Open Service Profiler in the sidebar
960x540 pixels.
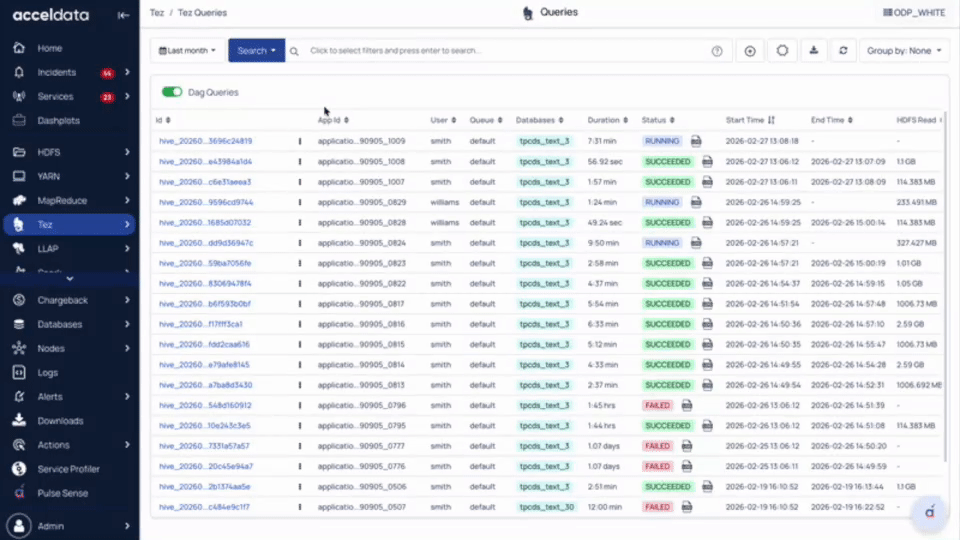[x=68, y=469]
